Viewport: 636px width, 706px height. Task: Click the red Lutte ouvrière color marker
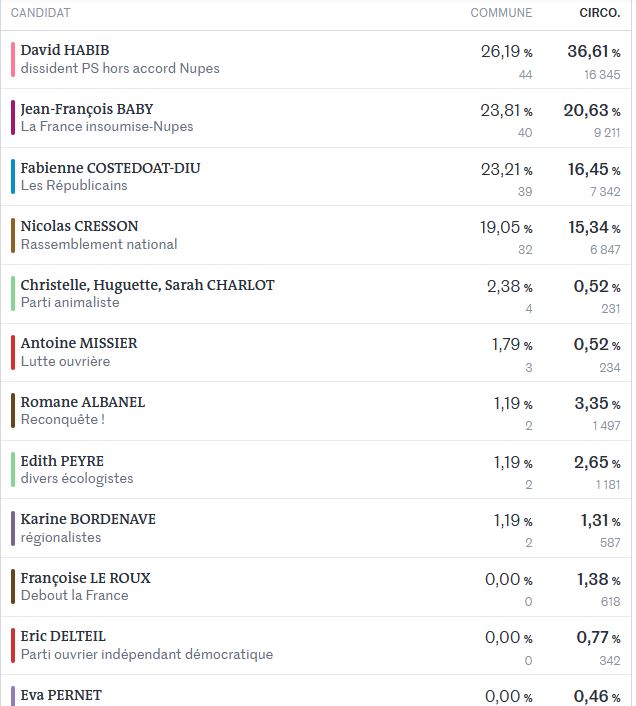(13, 352)
